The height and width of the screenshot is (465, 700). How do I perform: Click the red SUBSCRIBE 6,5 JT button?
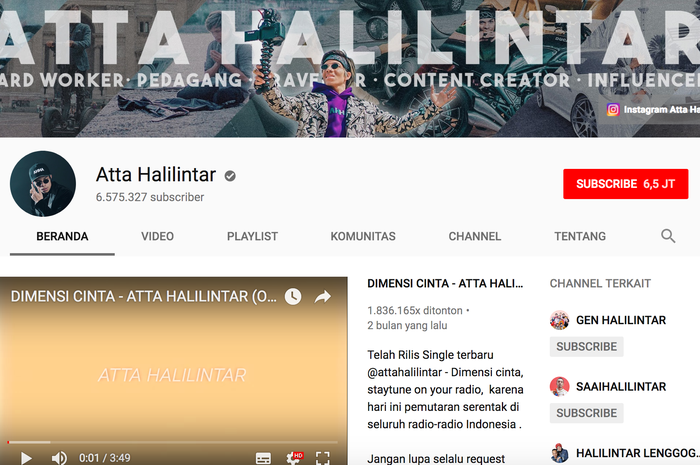point(625,184)
